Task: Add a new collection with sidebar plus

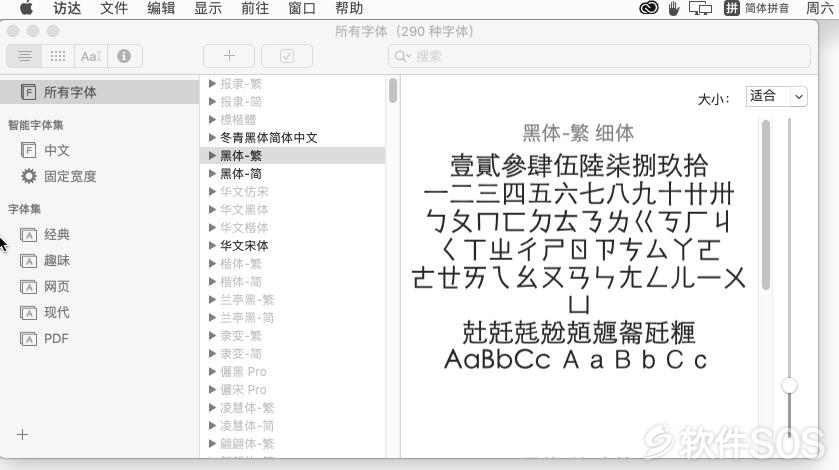Action: (x=22, y=435)
